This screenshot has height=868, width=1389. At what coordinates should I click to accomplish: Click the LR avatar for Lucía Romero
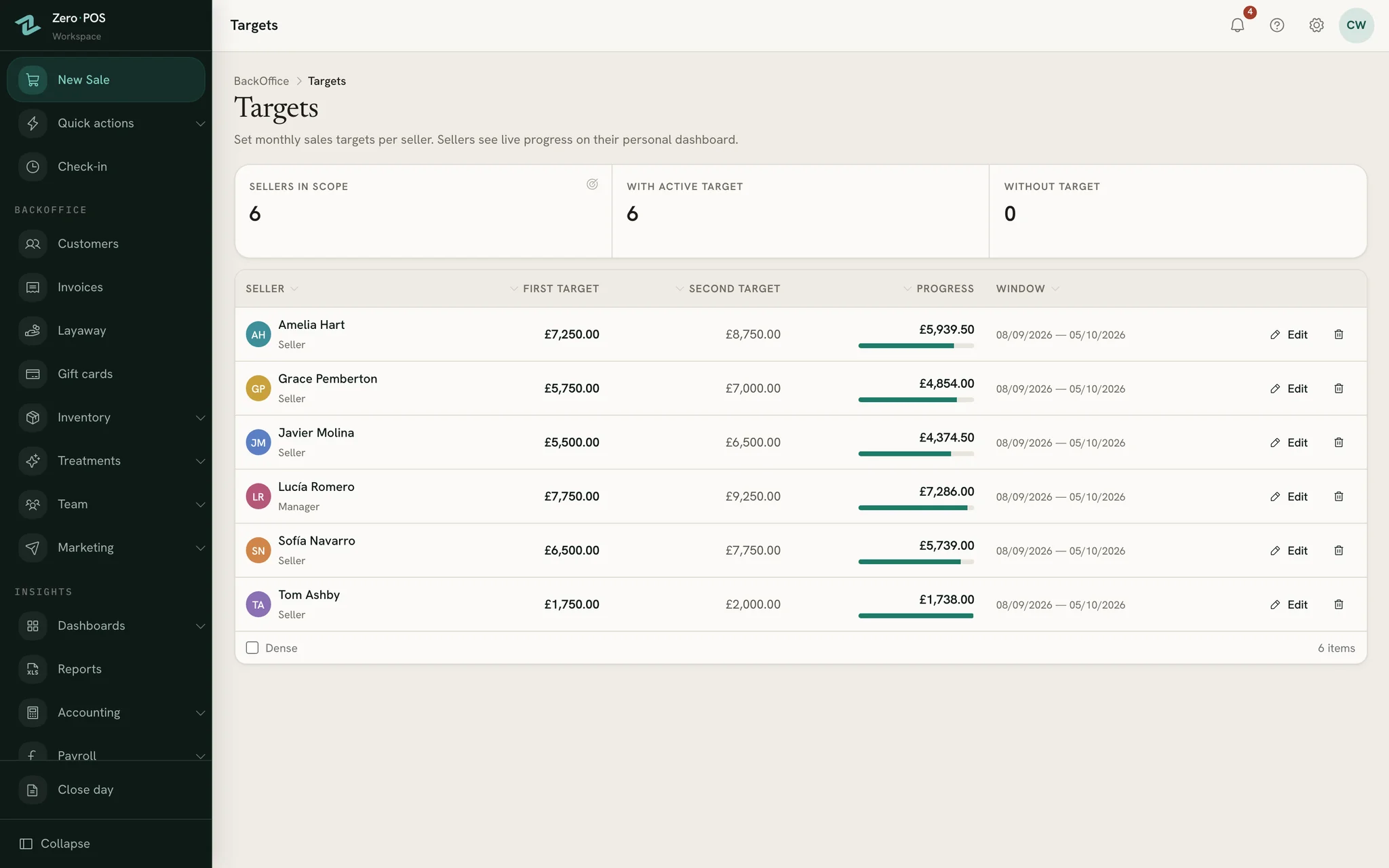[258, 496]
